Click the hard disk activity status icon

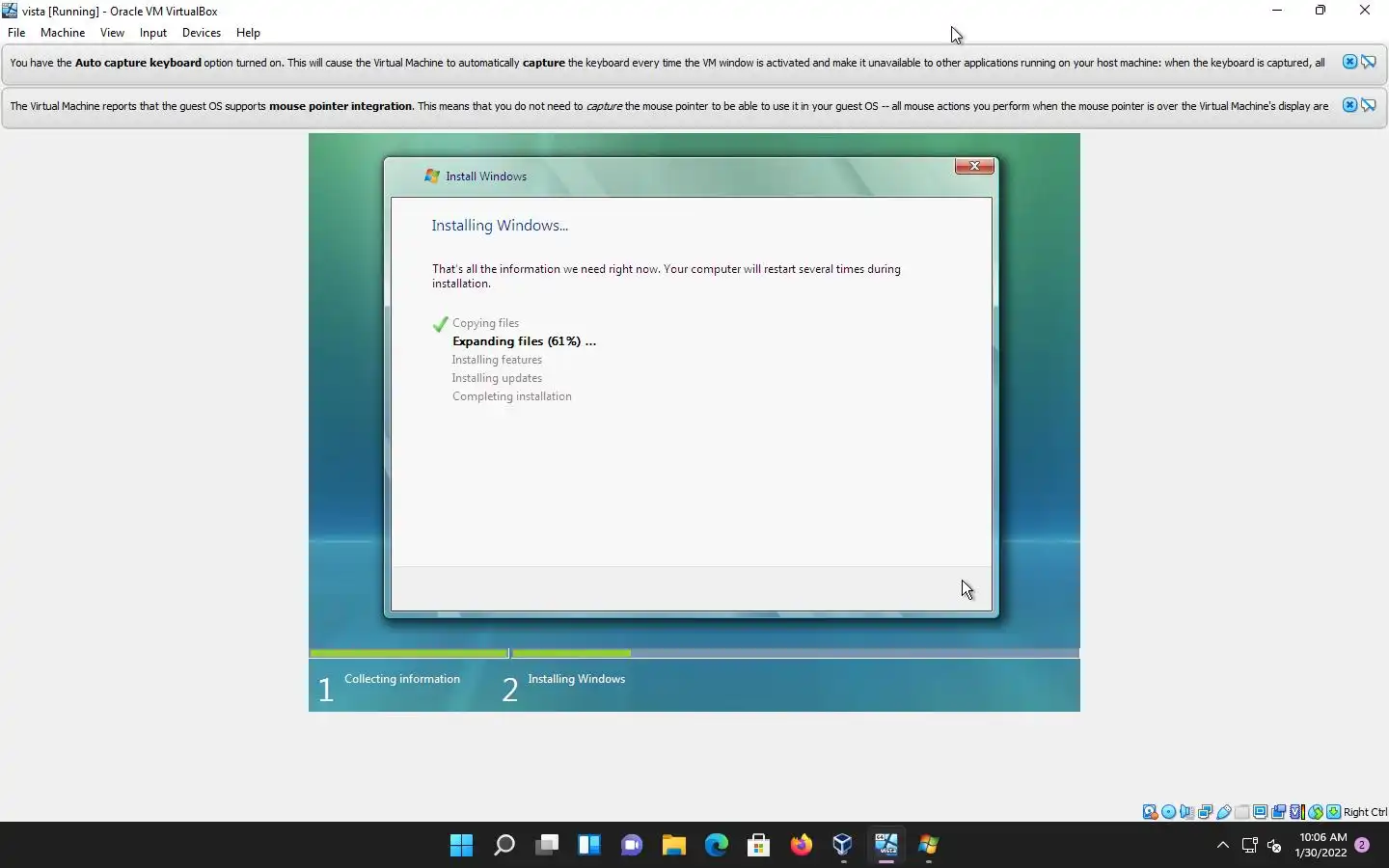tap(1150, 812)
